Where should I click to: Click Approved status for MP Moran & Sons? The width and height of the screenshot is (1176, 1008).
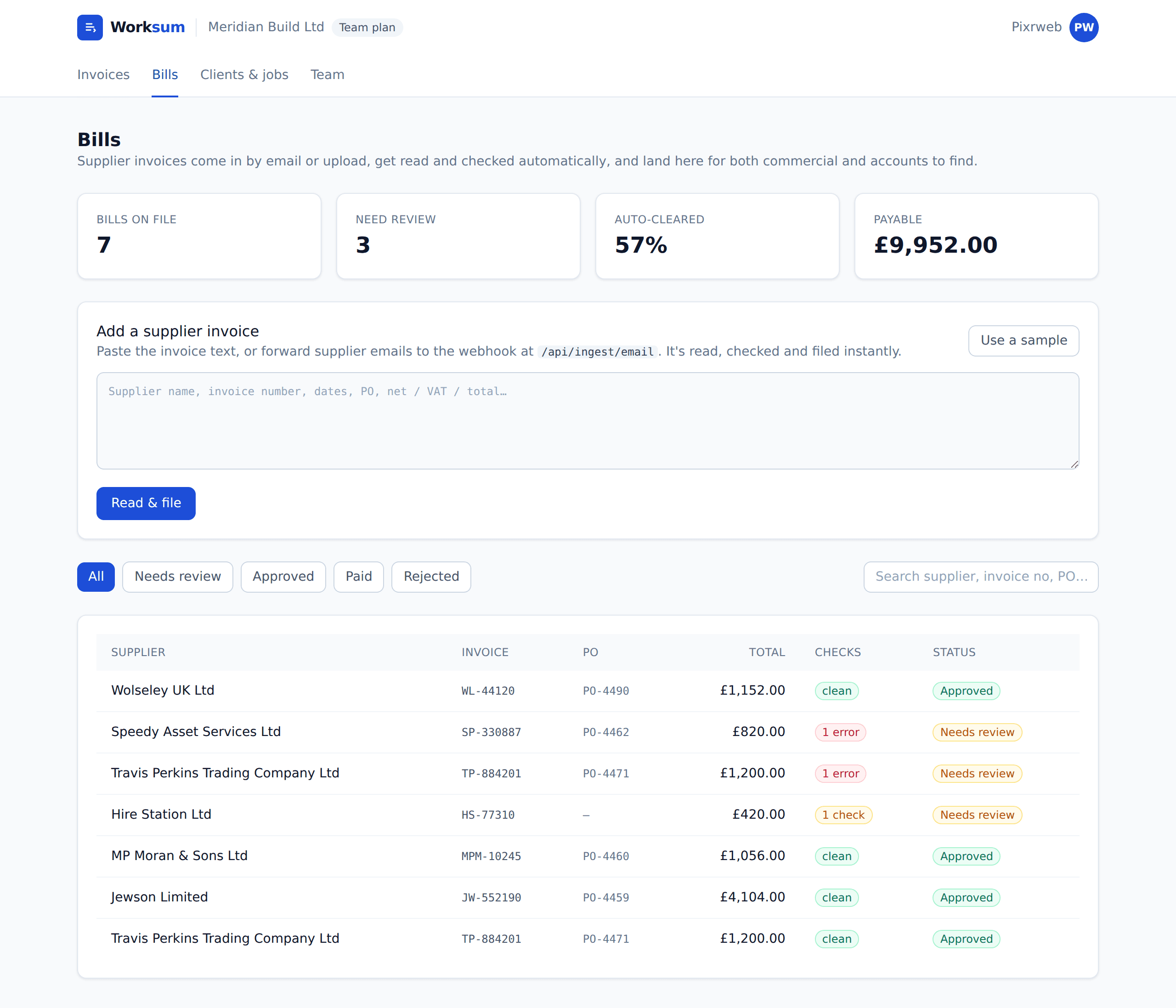[x=967, y=856]
